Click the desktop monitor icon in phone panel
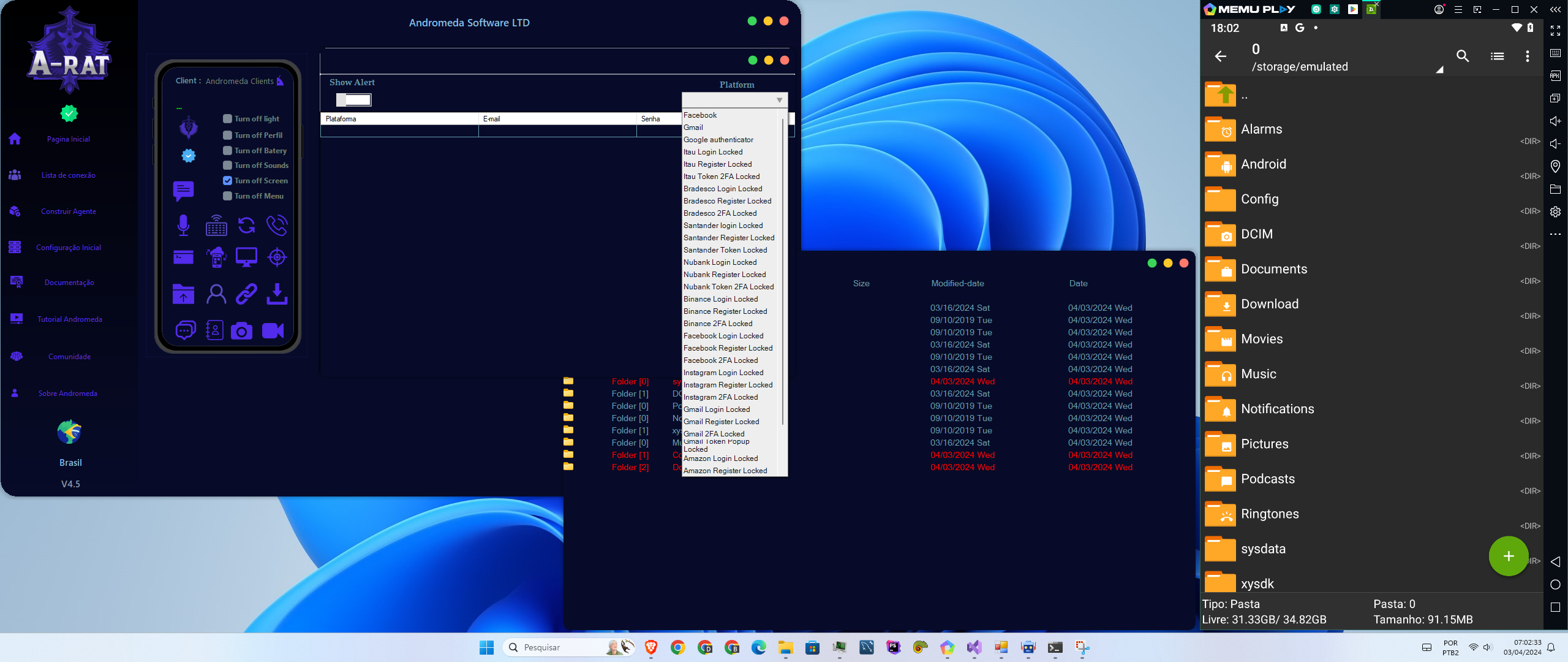Screen dimensions: 1568x662 pos(246,257)
